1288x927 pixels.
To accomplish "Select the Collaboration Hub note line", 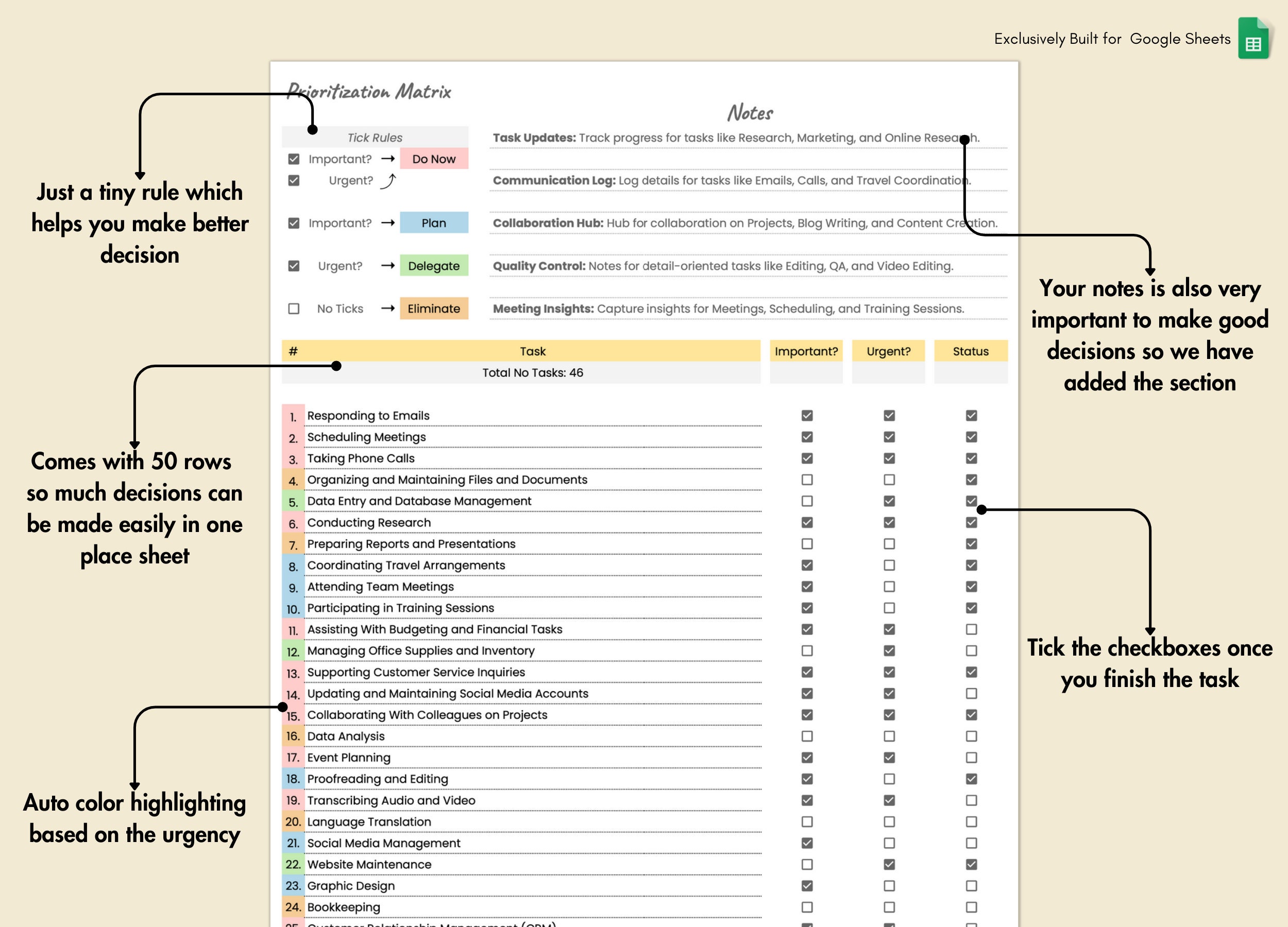I will pyautogui.click(x=749, y=223).
